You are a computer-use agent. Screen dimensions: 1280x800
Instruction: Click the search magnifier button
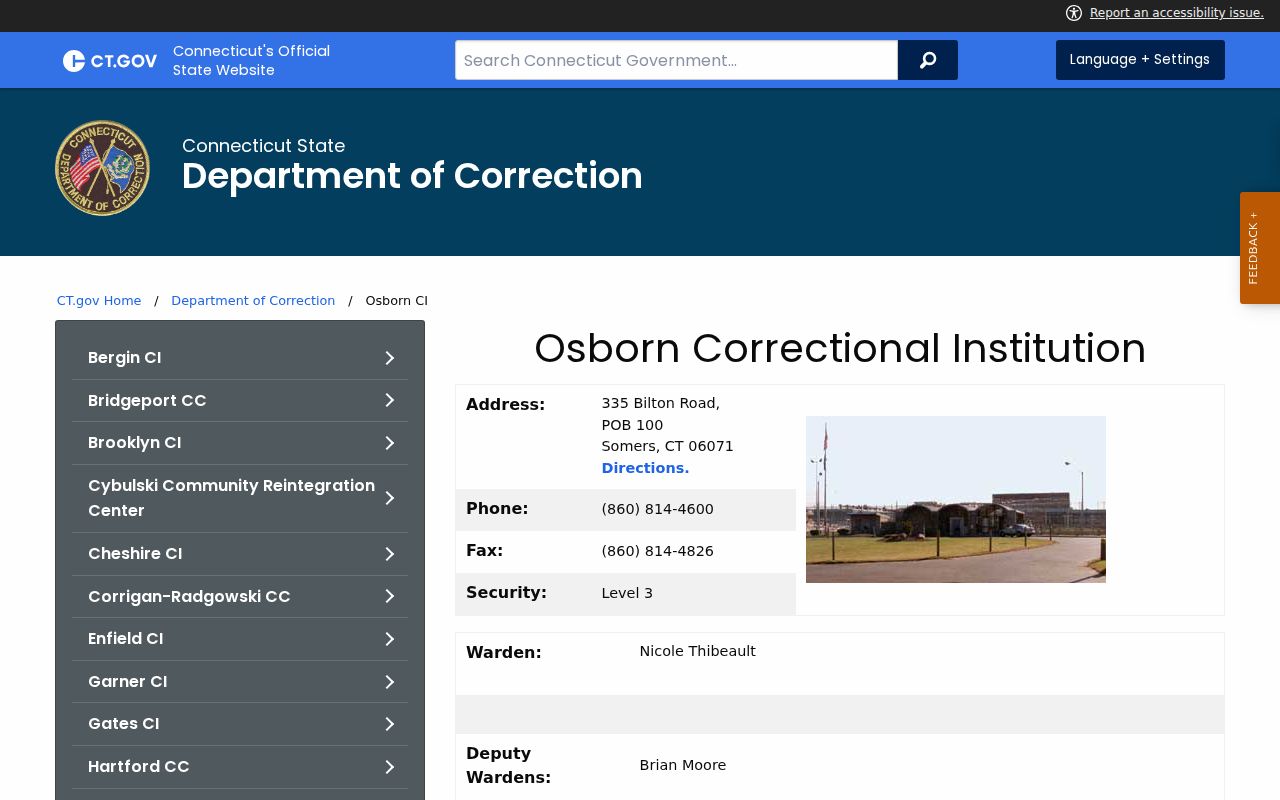tap(928, 60)
